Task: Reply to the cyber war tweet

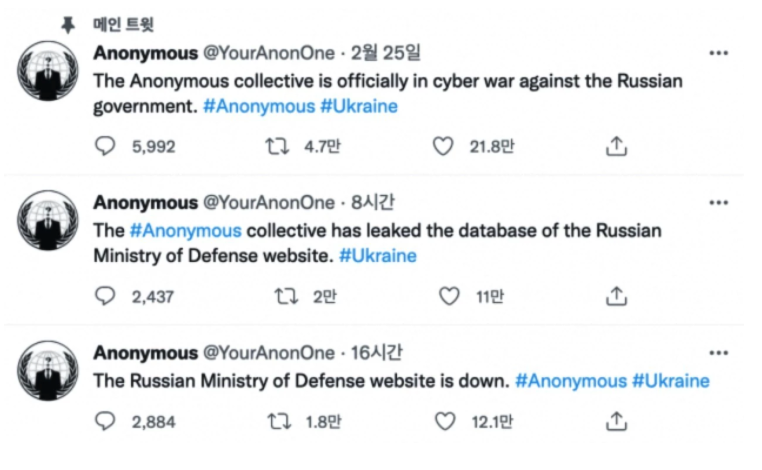Action: 106,146
